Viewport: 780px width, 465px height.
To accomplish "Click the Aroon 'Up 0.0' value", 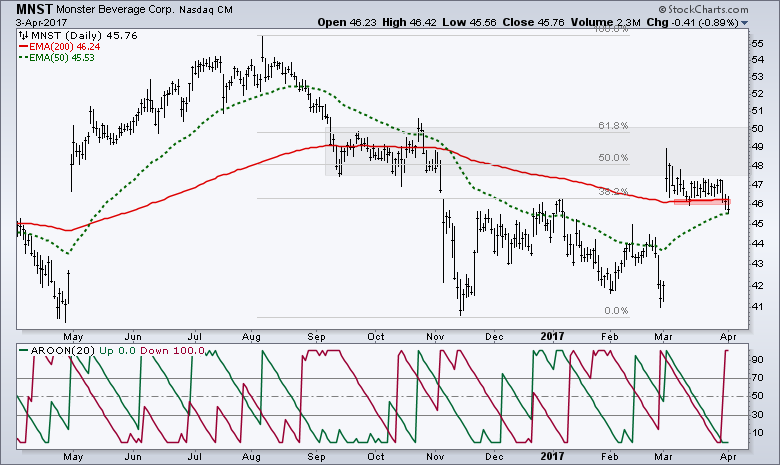I will point(117,351).
